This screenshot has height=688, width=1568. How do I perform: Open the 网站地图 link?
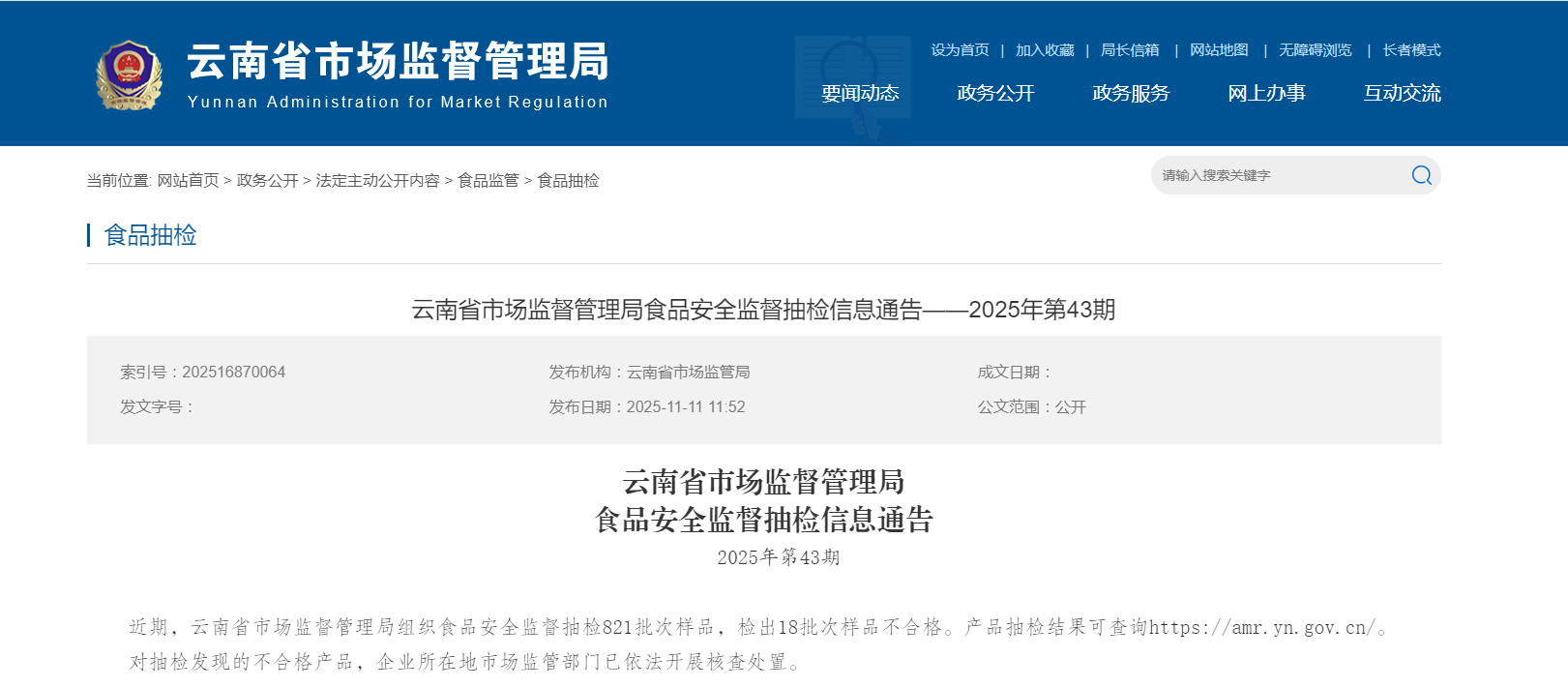point(1219,50)
